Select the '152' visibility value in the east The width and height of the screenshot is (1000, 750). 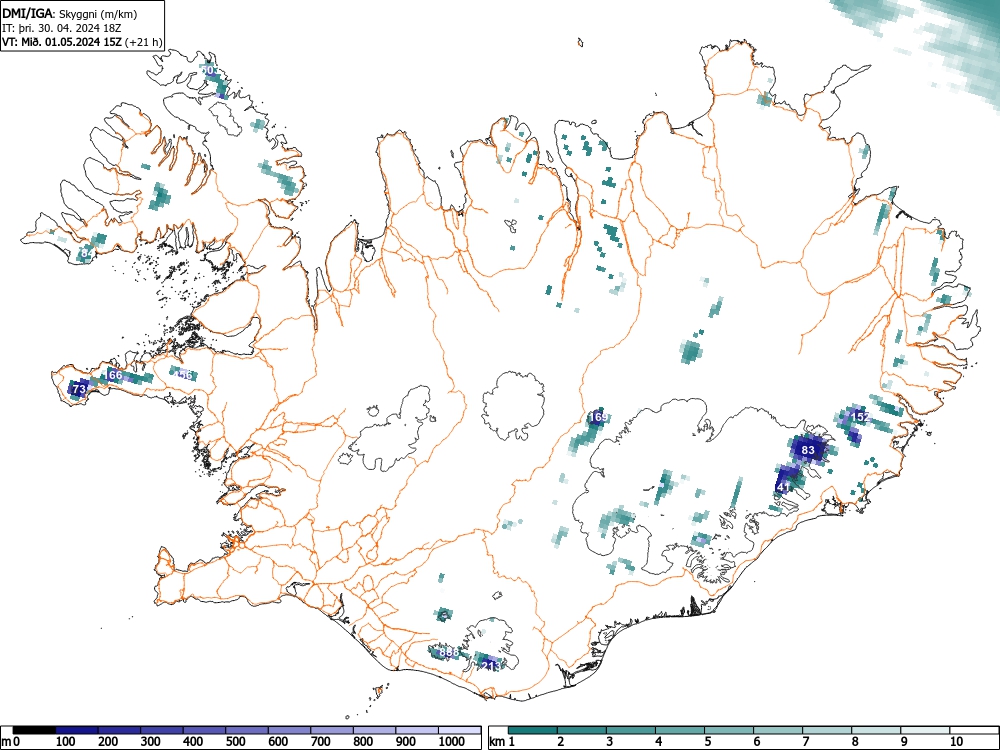pyautogui.click(x=860, y=417)
